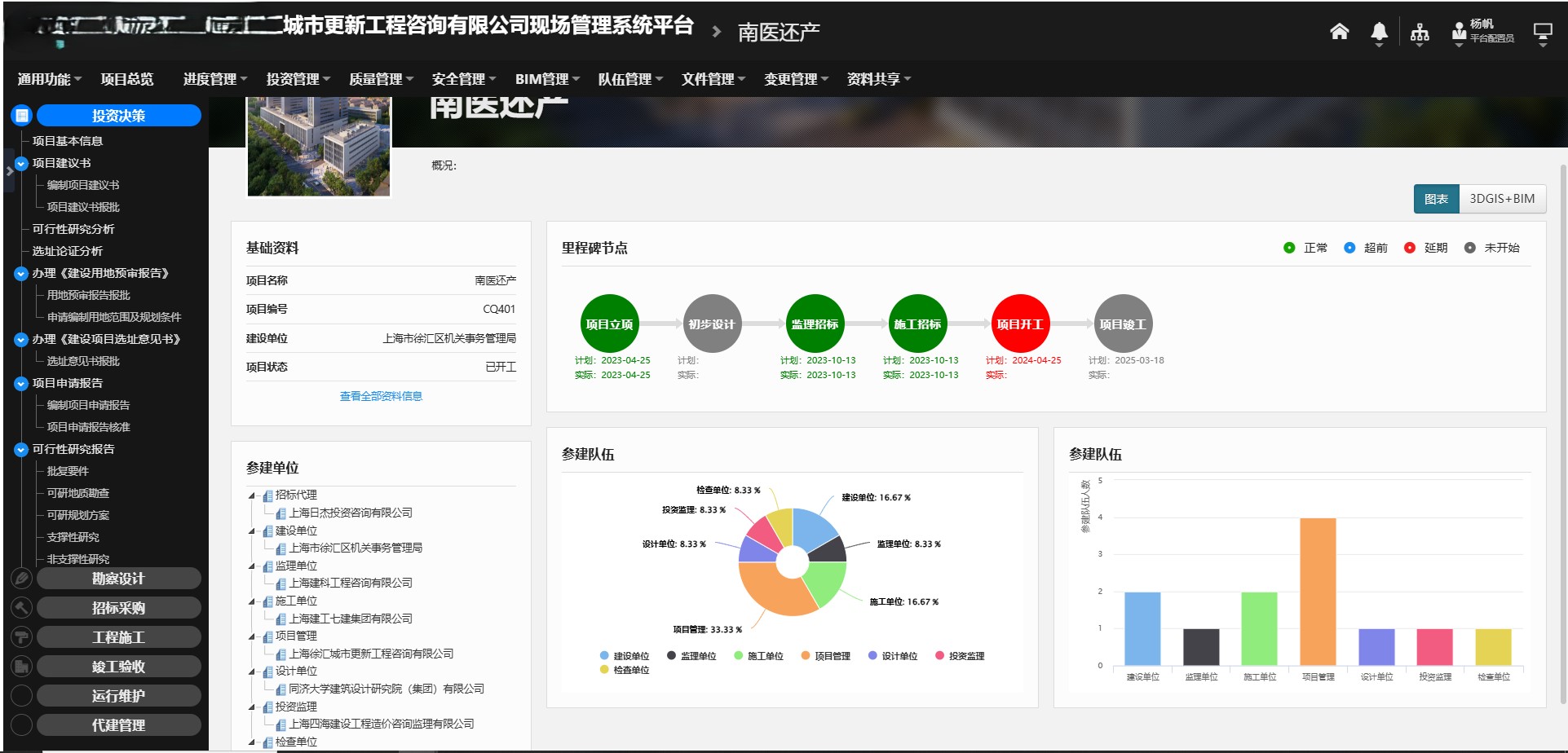Click the hammer icon beside 招标采购
Viewport: 1568px width, 753px height.
(x=21, y=608)
